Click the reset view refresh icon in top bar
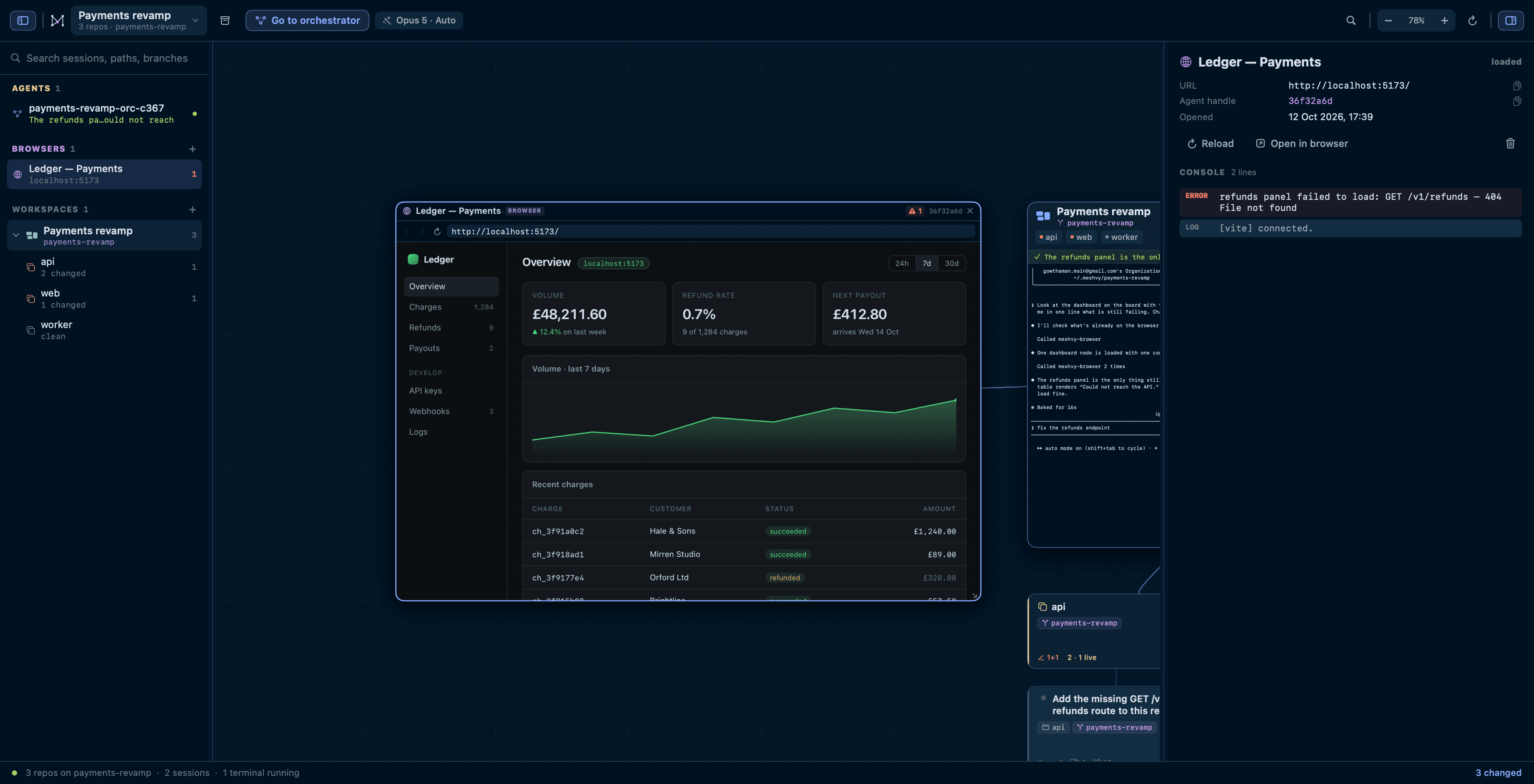The width and height of the screenshot is (1534, 784). (x=1472, y=20)
